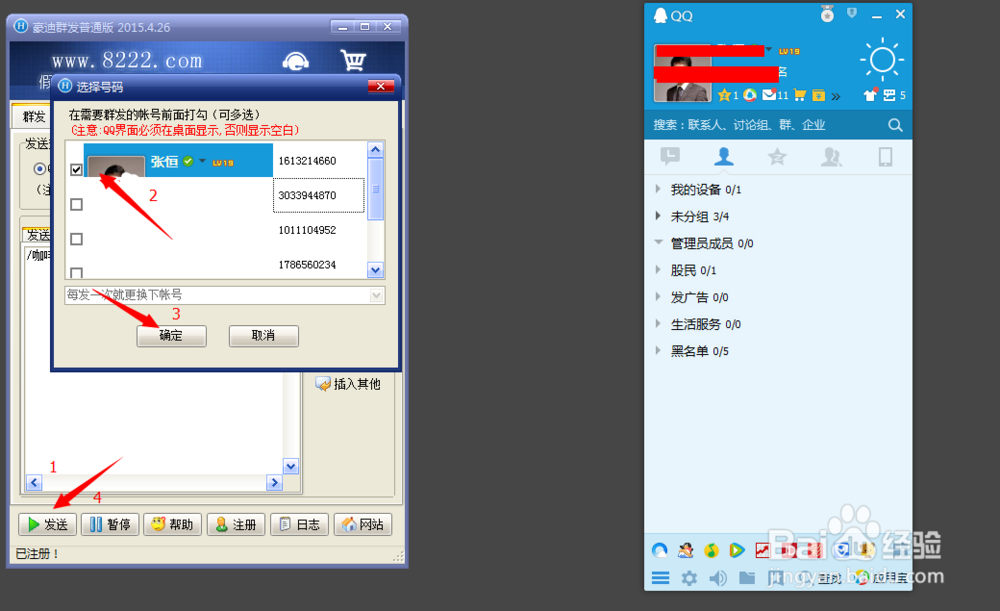Click the 确定 button
Image resolution: width=1000 pixels, height=611 pixels.
(171, 335)
